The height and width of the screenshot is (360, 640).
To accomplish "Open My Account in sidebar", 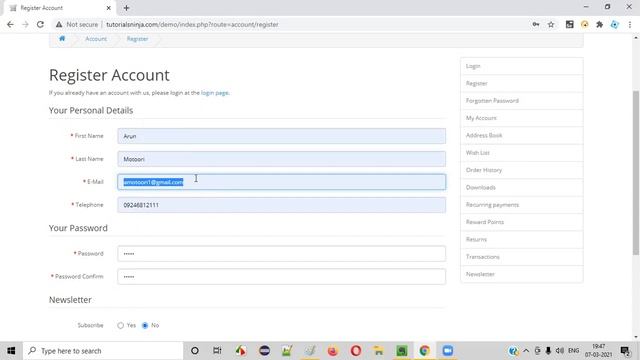I will click(x=522, y=118).
